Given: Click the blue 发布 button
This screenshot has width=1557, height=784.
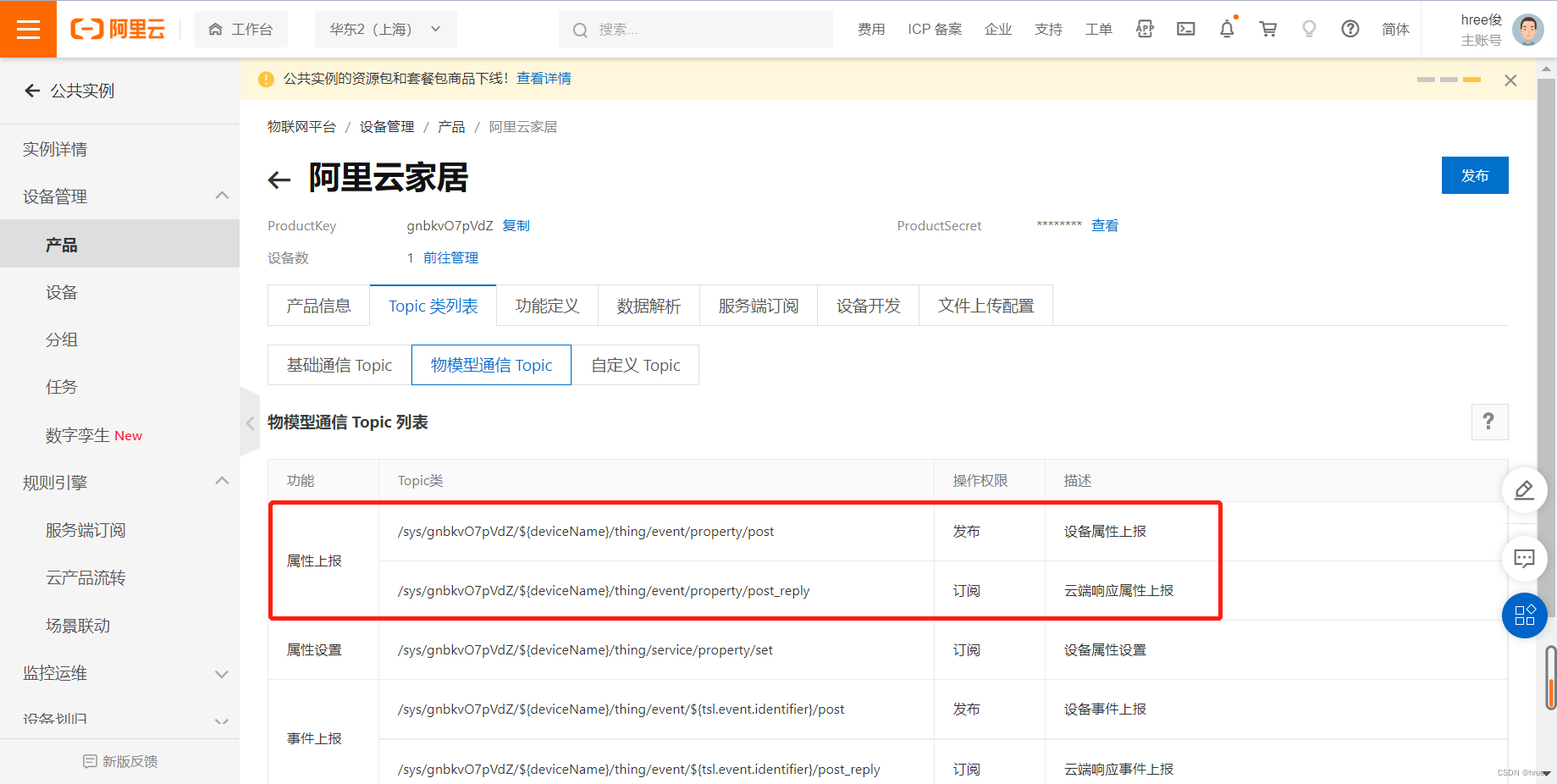Looking at the screenshot, I should click(1475, 175).
